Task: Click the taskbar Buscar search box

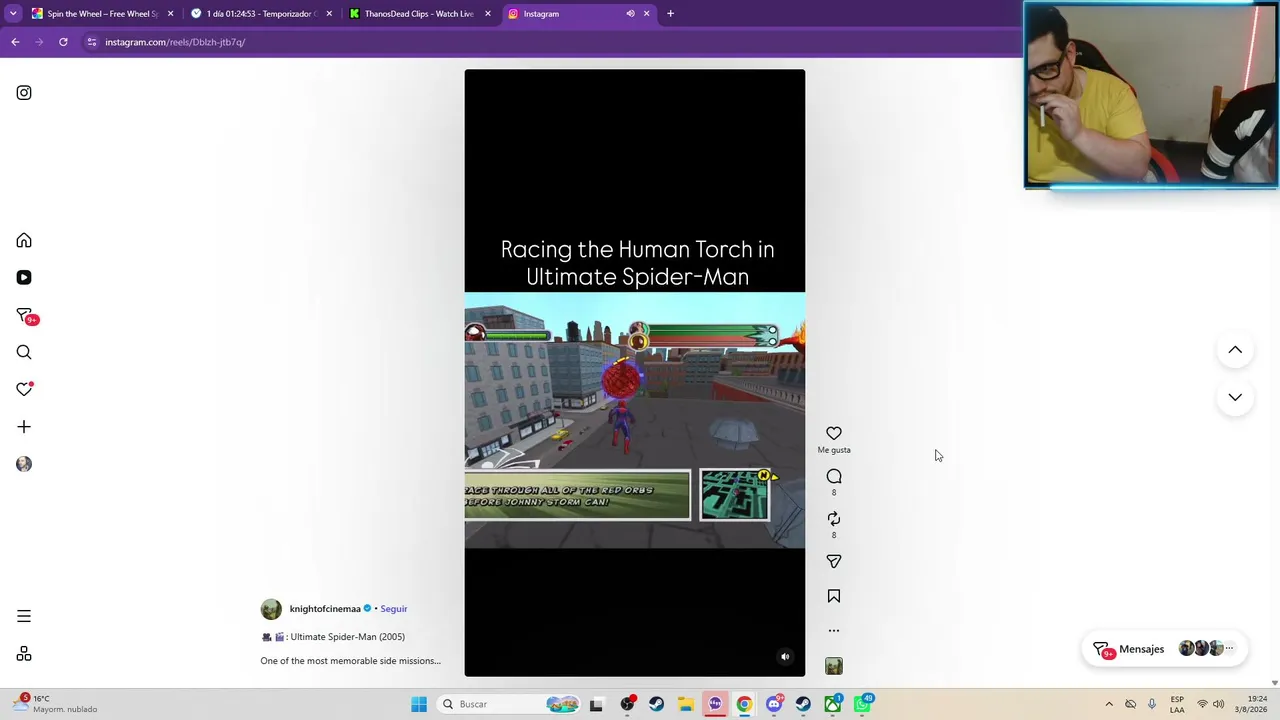Action: click(510, 705)
